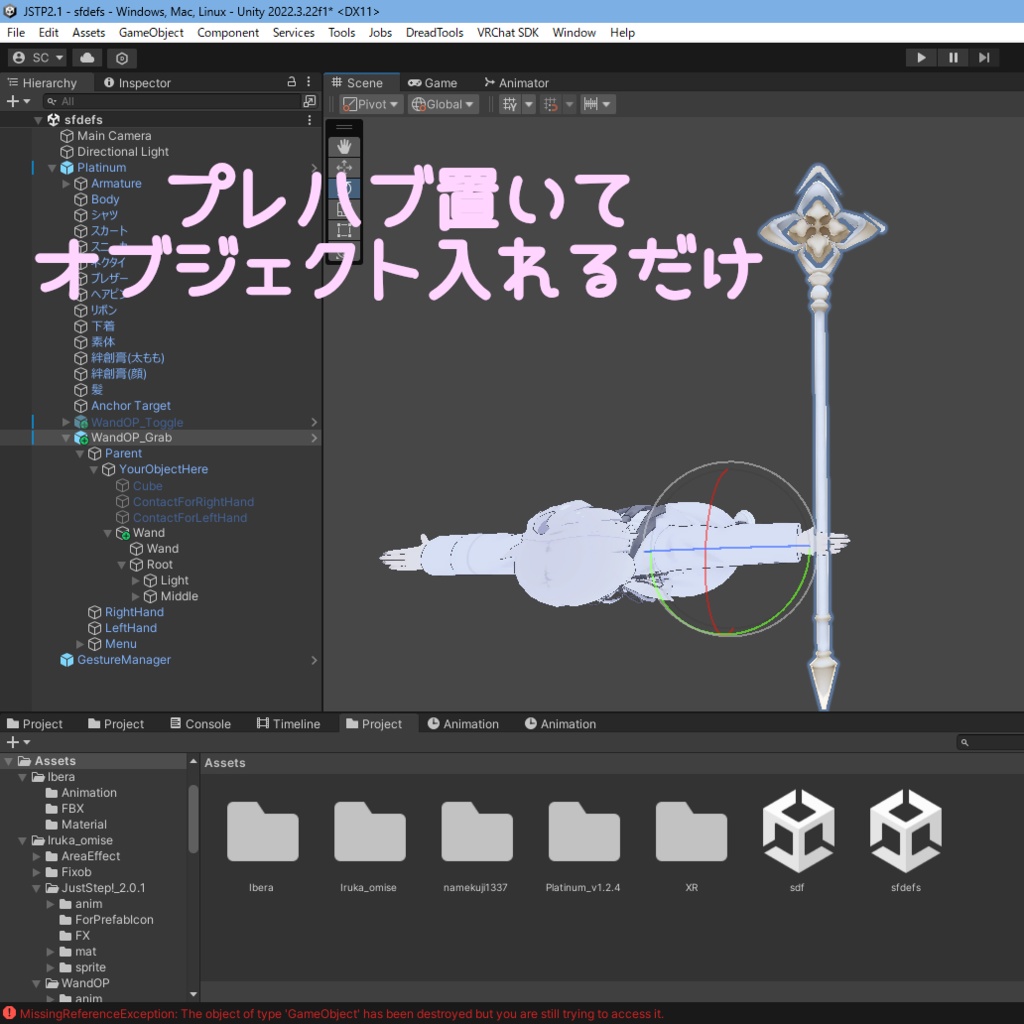The image size is (1024, 1024).
Task: Open the scene search picker icon
Action: (310, 101)
